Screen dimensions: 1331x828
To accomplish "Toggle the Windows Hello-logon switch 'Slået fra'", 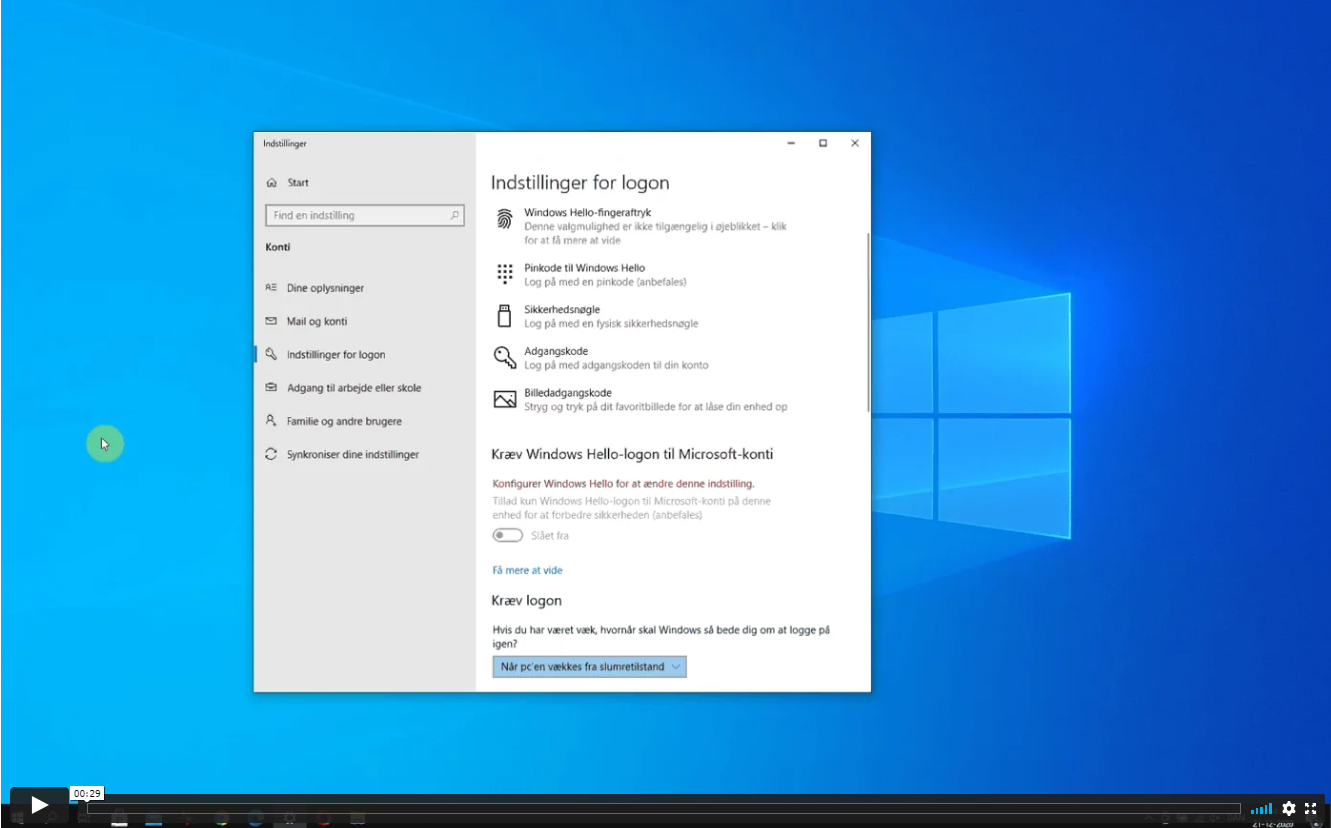I will pos(508,536).
